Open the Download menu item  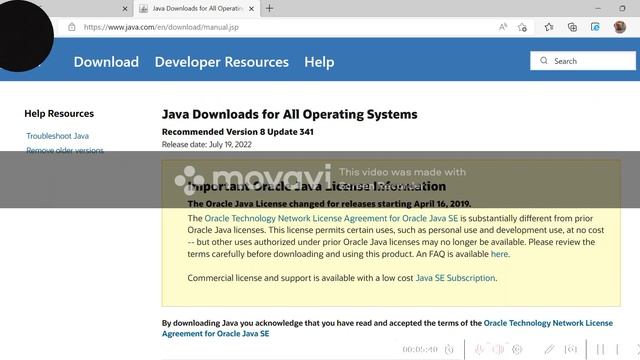click(x=106, y=62)
